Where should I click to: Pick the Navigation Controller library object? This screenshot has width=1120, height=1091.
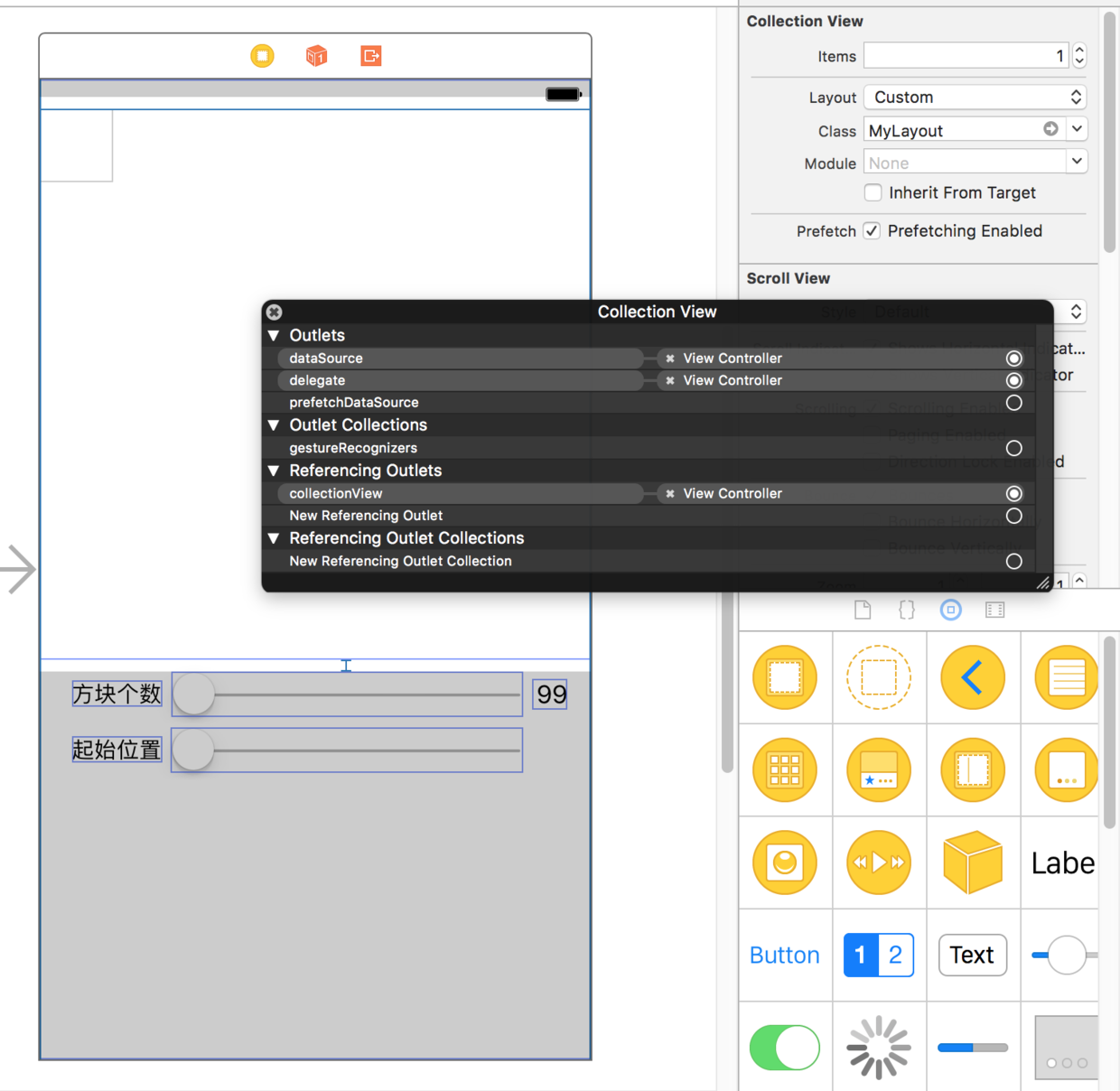[x=973, y=677]
